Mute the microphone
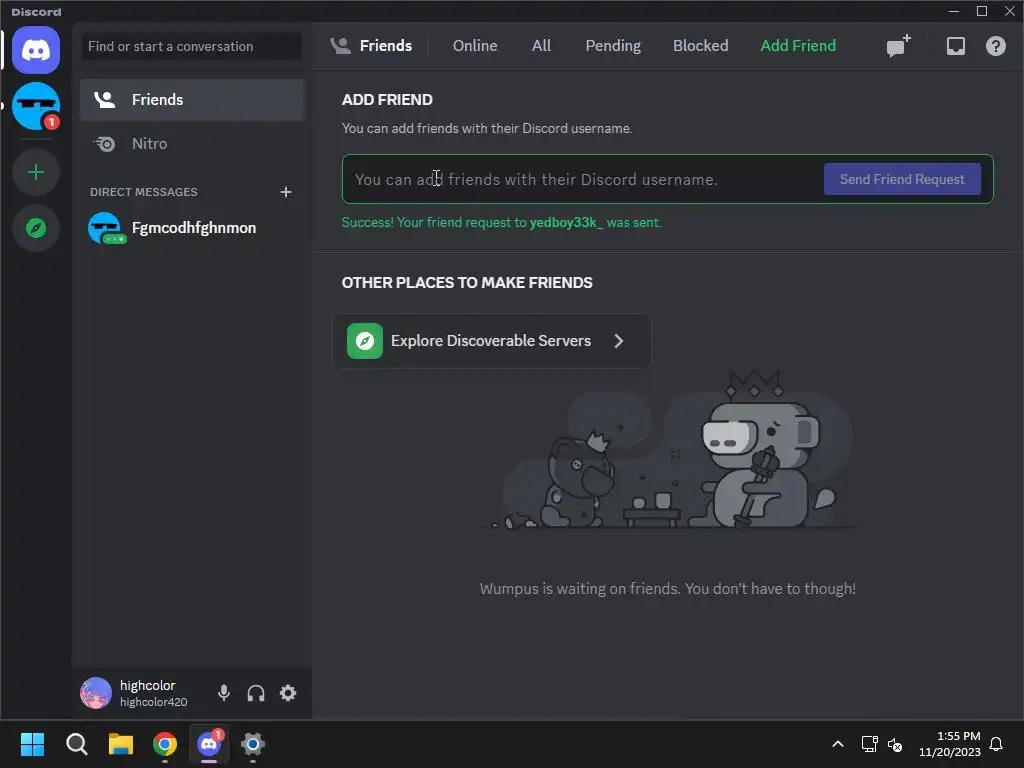 [x=223, y=693]
